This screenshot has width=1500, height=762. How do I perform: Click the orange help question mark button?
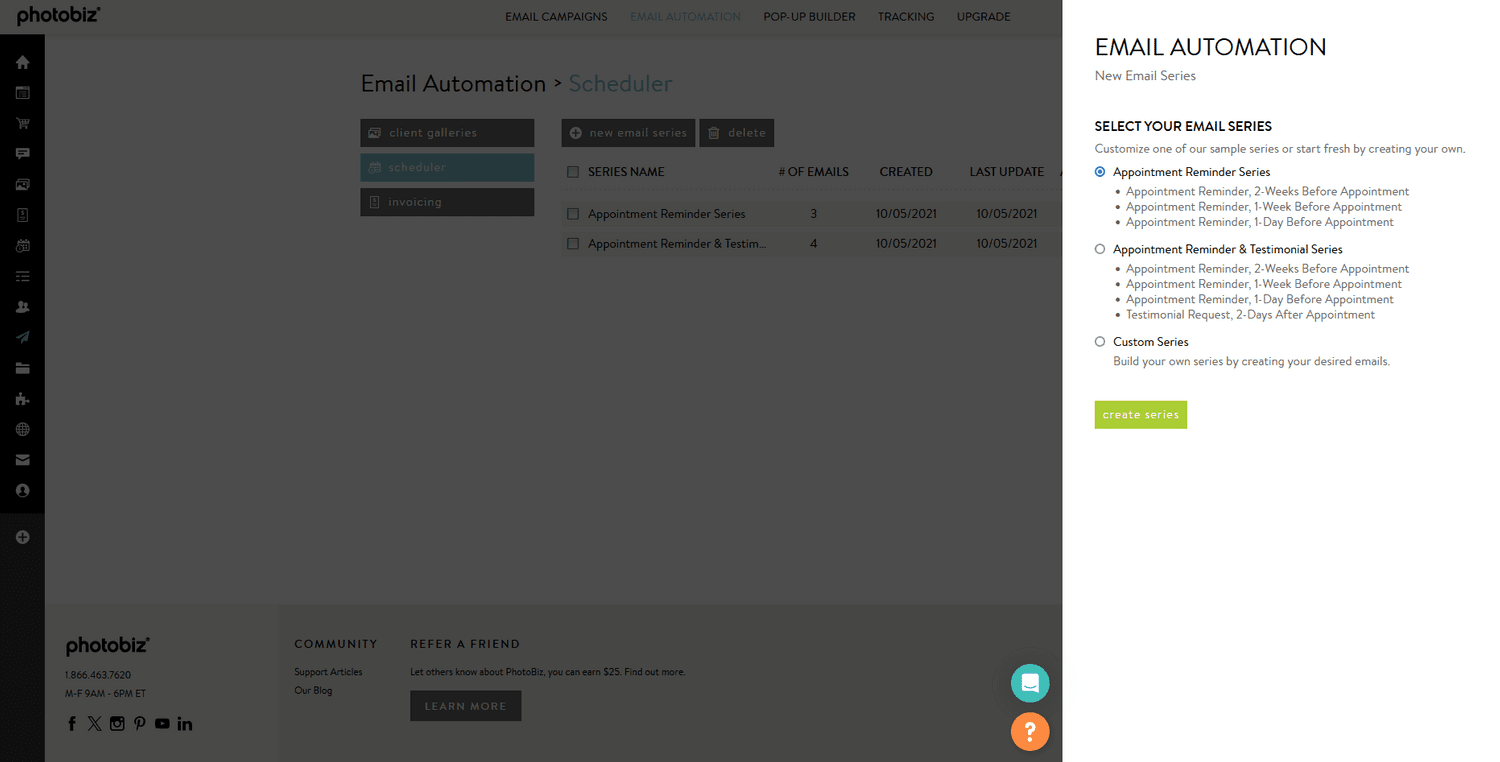click(1030, 731)
